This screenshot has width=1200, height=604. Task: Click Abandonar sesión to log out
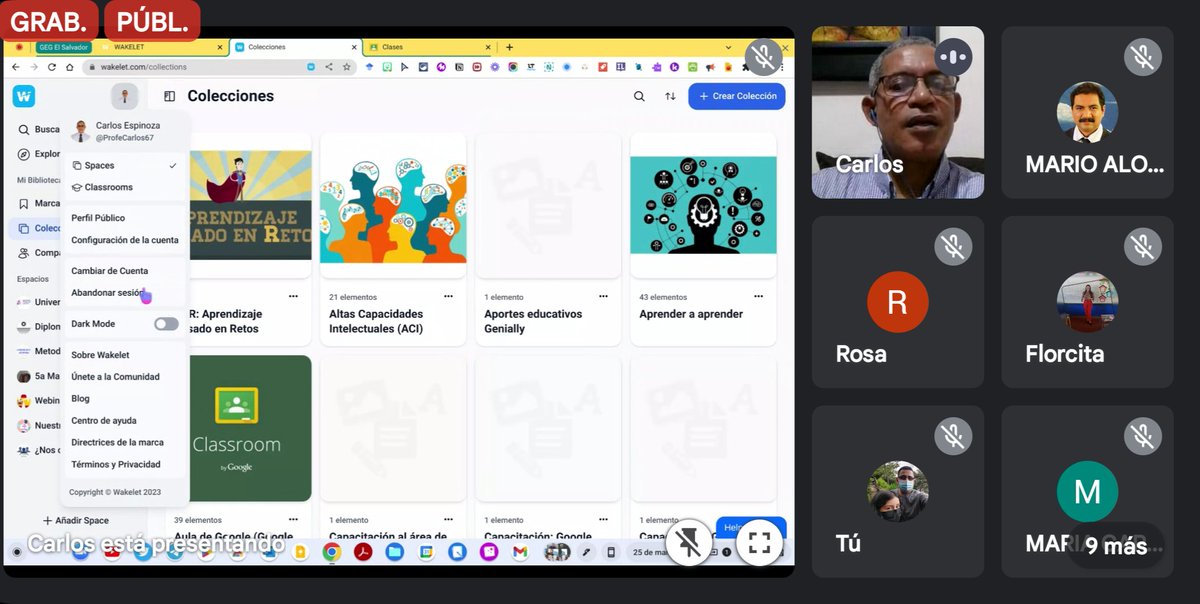point(108,293)
